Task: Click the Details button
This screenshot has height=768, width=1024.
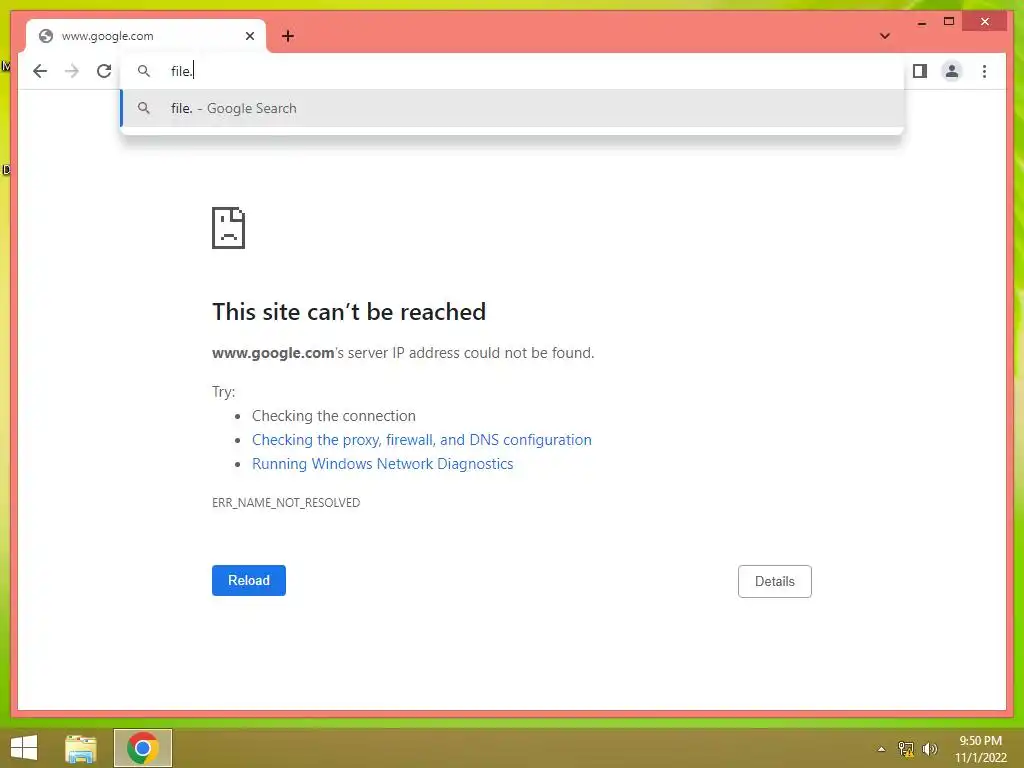Action: tap(775, 581)
